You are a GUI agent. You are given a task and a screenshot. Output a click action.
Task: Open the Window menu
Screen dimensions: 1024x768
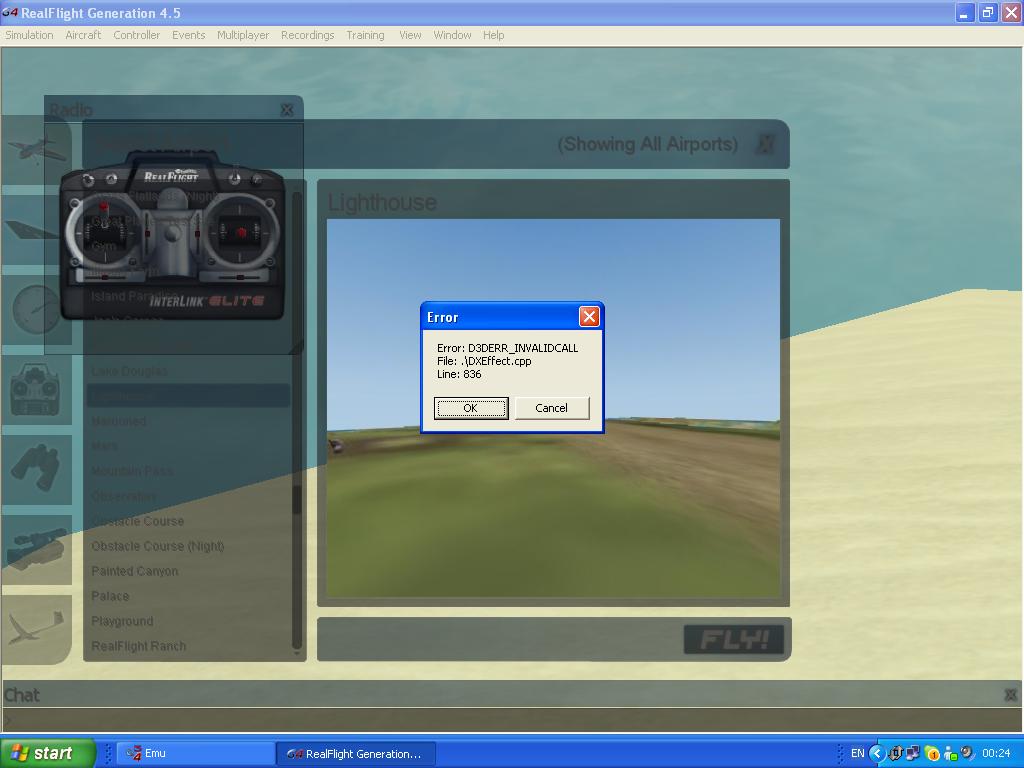(x=453, y=35)
